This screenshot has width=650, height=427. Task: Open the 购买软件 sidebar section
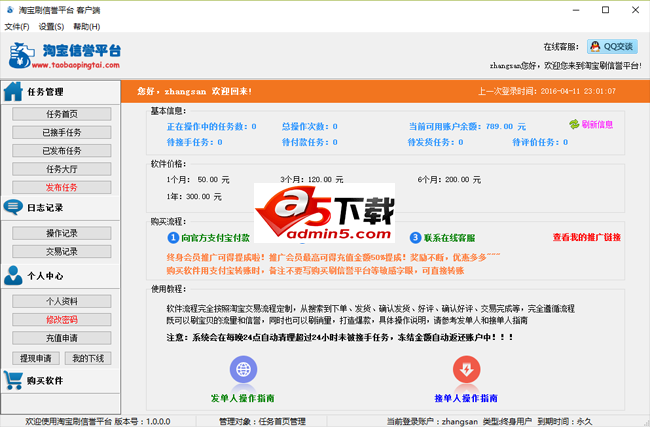pyautogui.click(x=61, y=380)
